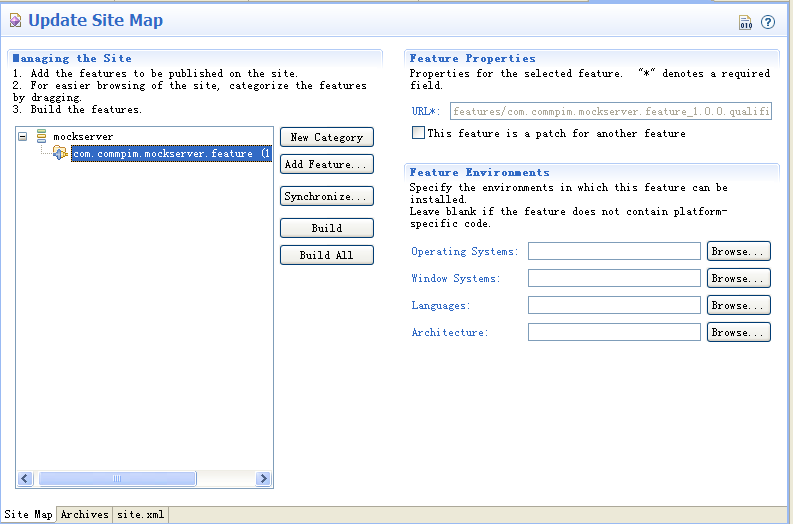This screenshot has width=793, height=524.
Task: Browse for Operating Systems
Action: (x=738, y=251)
